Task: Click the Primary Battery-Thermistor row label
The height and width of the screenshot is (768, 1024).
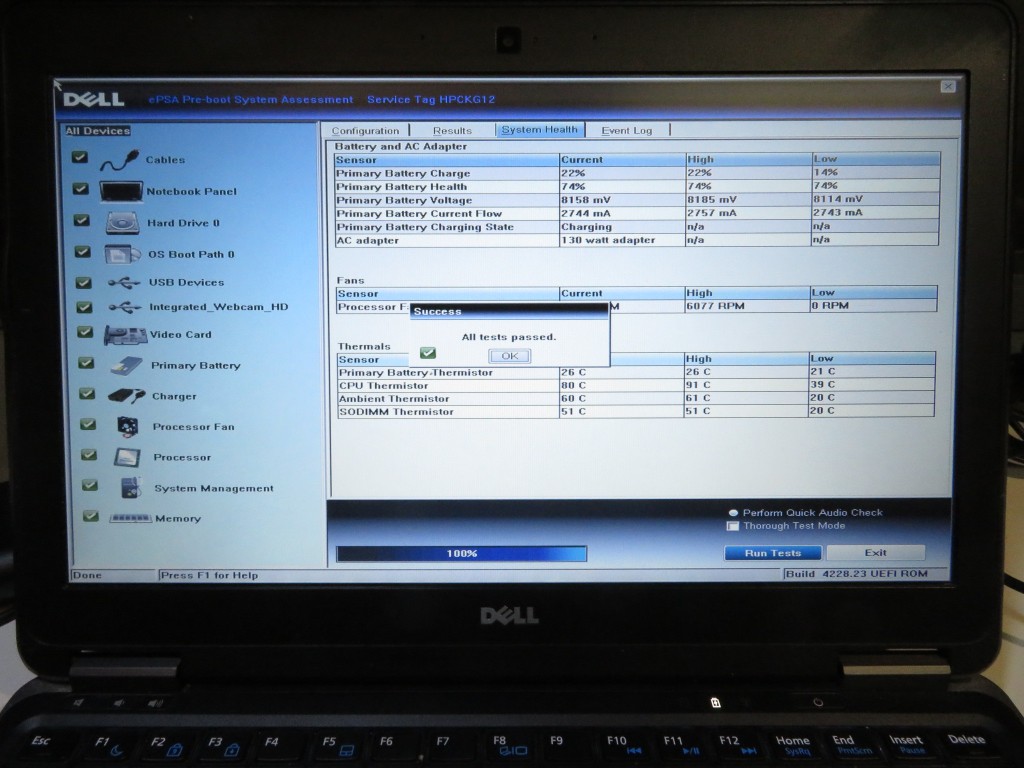Action: 415,373
